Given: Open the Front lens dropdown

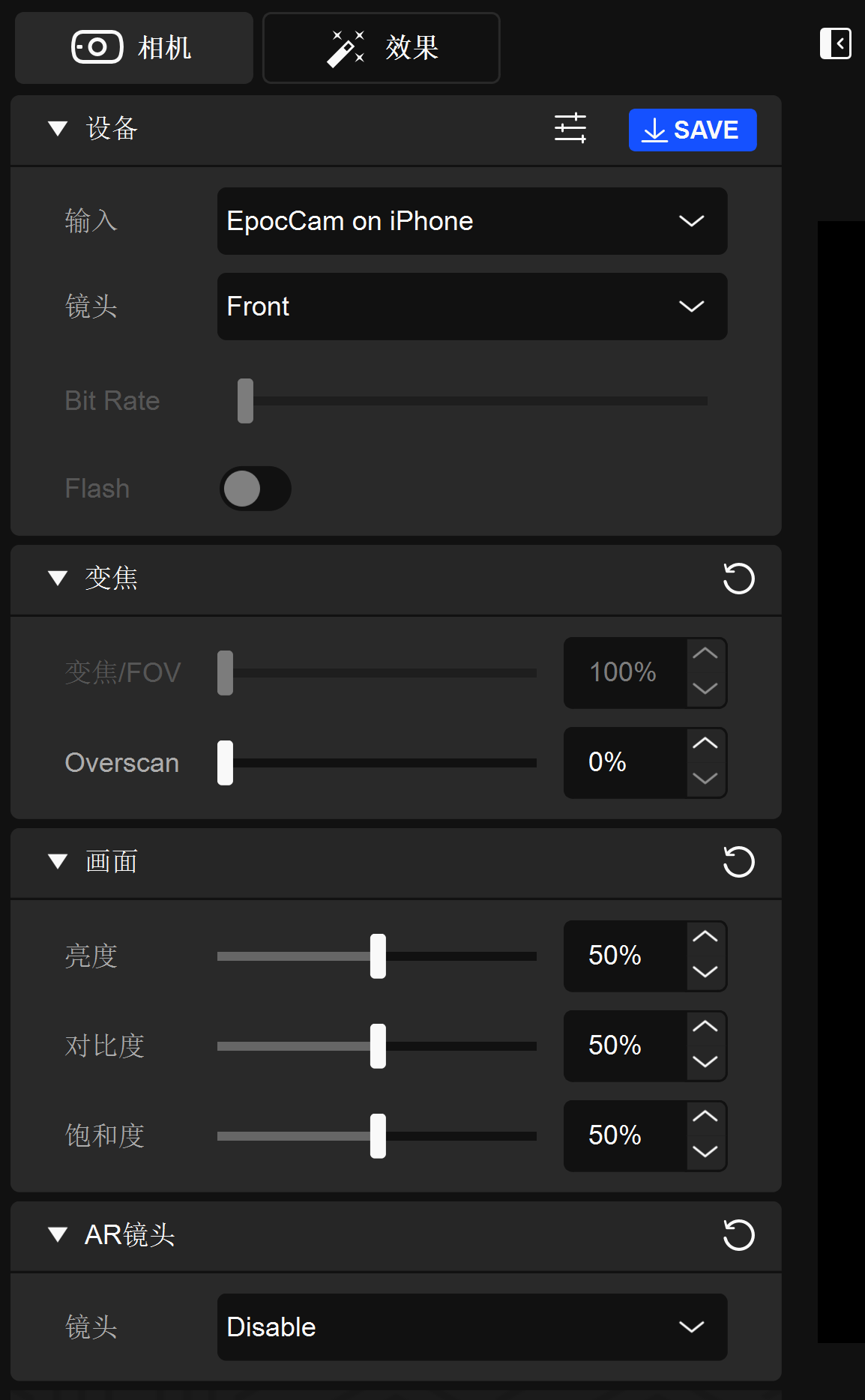Looking at the screenshot, I should tap(472, 307).
